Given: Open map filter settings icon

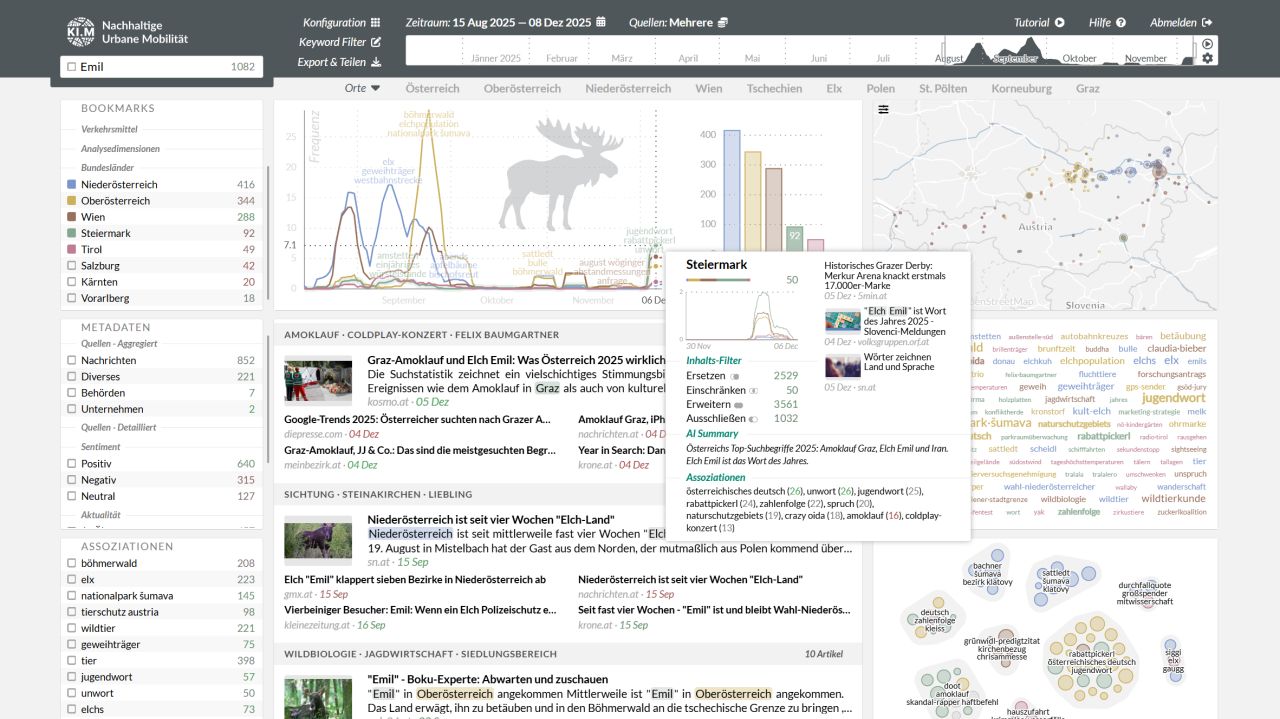Looking at the screenshot, I should point(883,109).
